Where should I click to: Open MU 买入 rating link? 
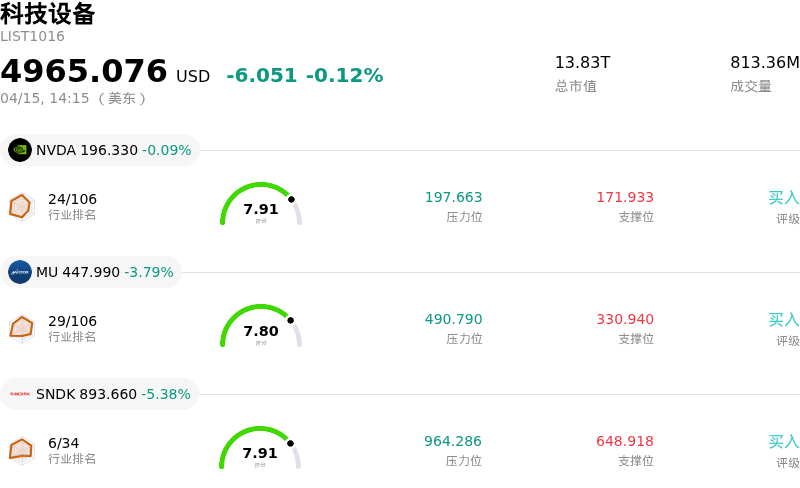(x=783, y=320)
